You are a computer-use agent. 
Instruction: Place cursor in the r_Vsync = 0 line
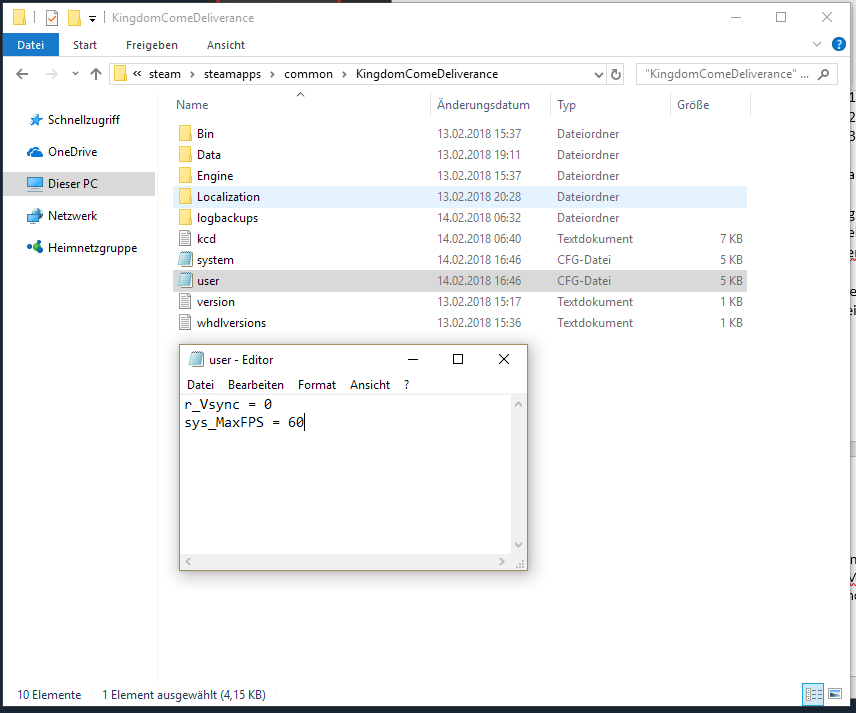228,405
